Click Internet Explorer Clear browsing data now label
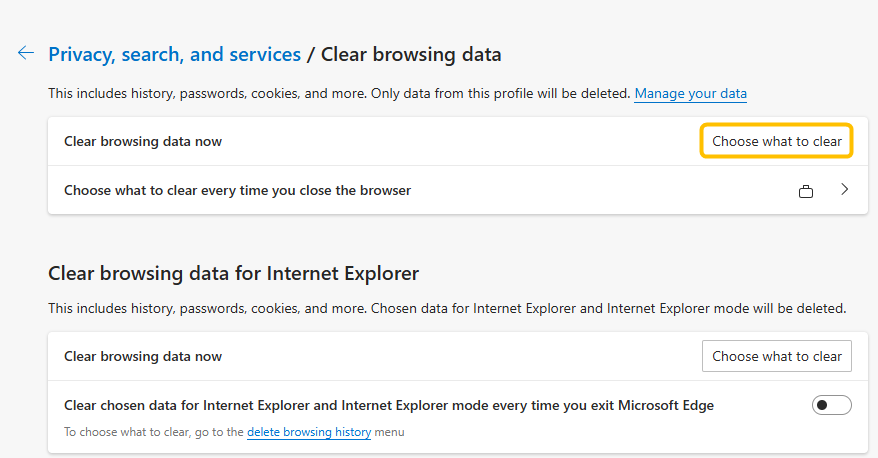The width and height of the screenshot is (878, 458). (x=143, y=357)
